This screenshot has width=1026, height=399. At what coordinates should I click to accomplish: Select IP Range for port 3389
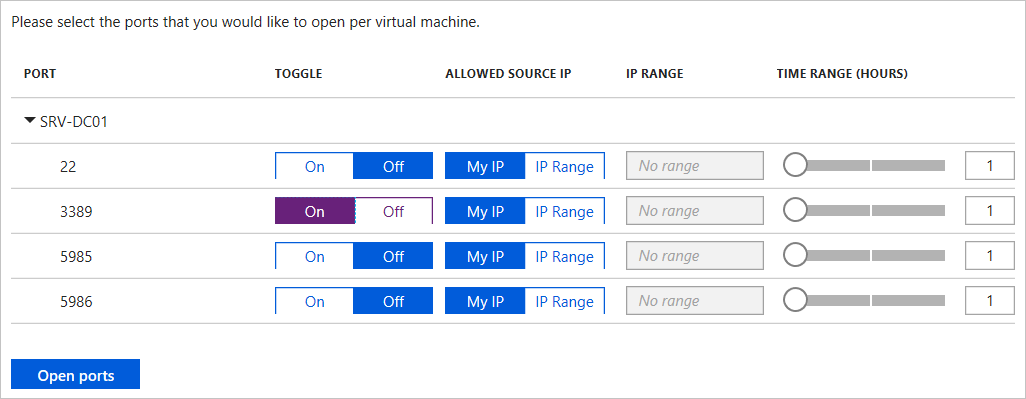pos(565,211)
